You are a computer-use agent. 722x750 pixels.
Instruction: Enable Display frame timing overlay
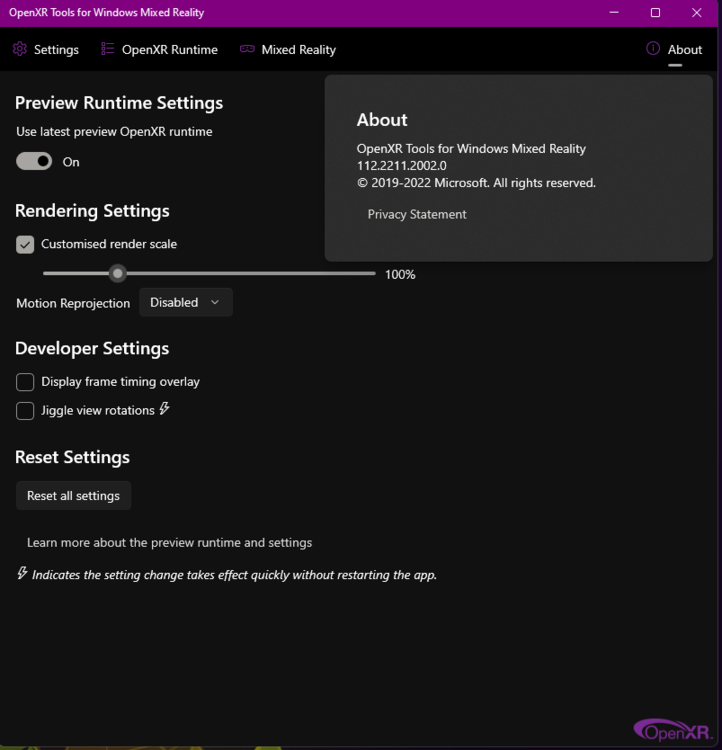click(25, 382)
